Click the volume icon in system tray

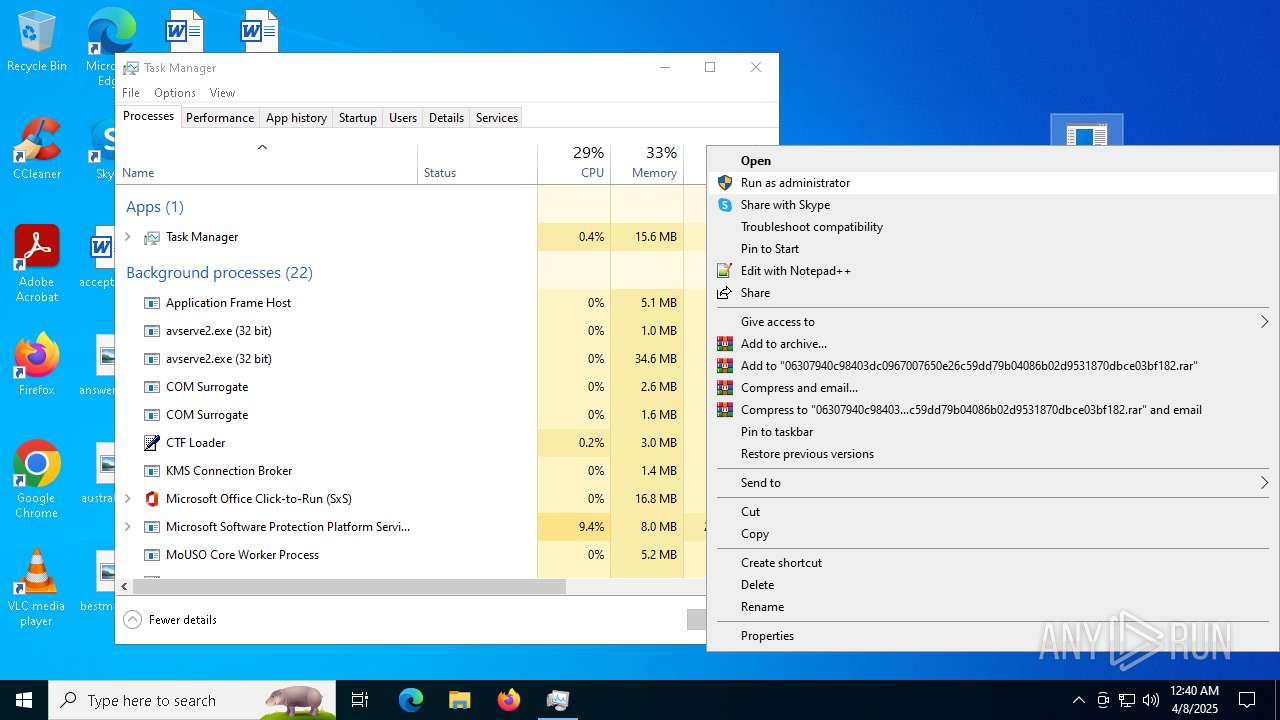1151,700
